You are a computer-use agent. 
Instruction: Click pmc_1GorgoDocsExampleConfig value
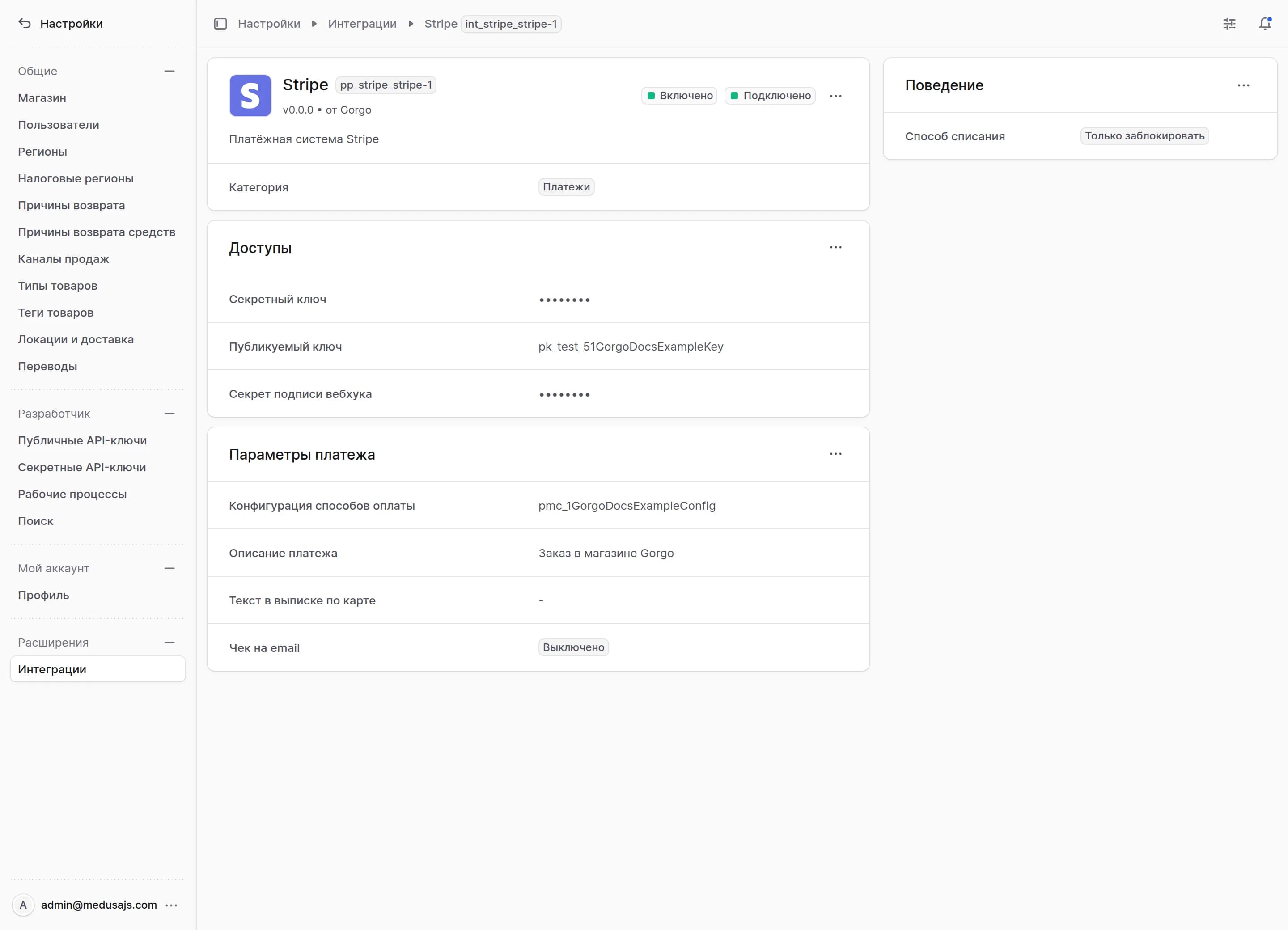click(627, 506)
